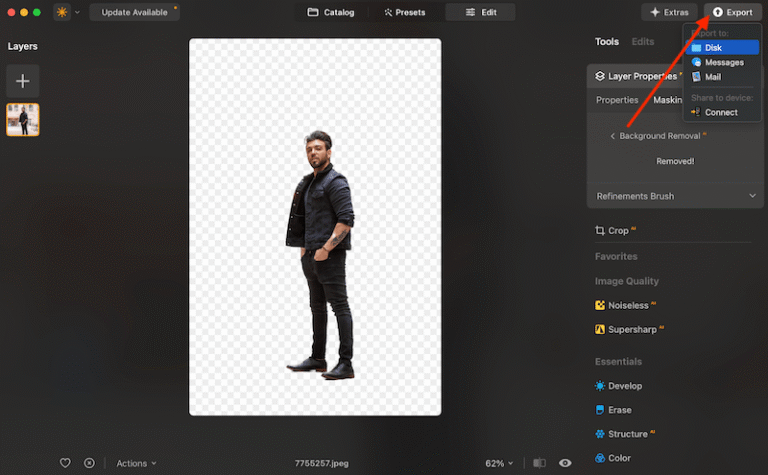Image resolution: width=768 pixels, height=475 pixels.
Task: Click the Luminar sun logo icon
Action: [x=62, y=12]
